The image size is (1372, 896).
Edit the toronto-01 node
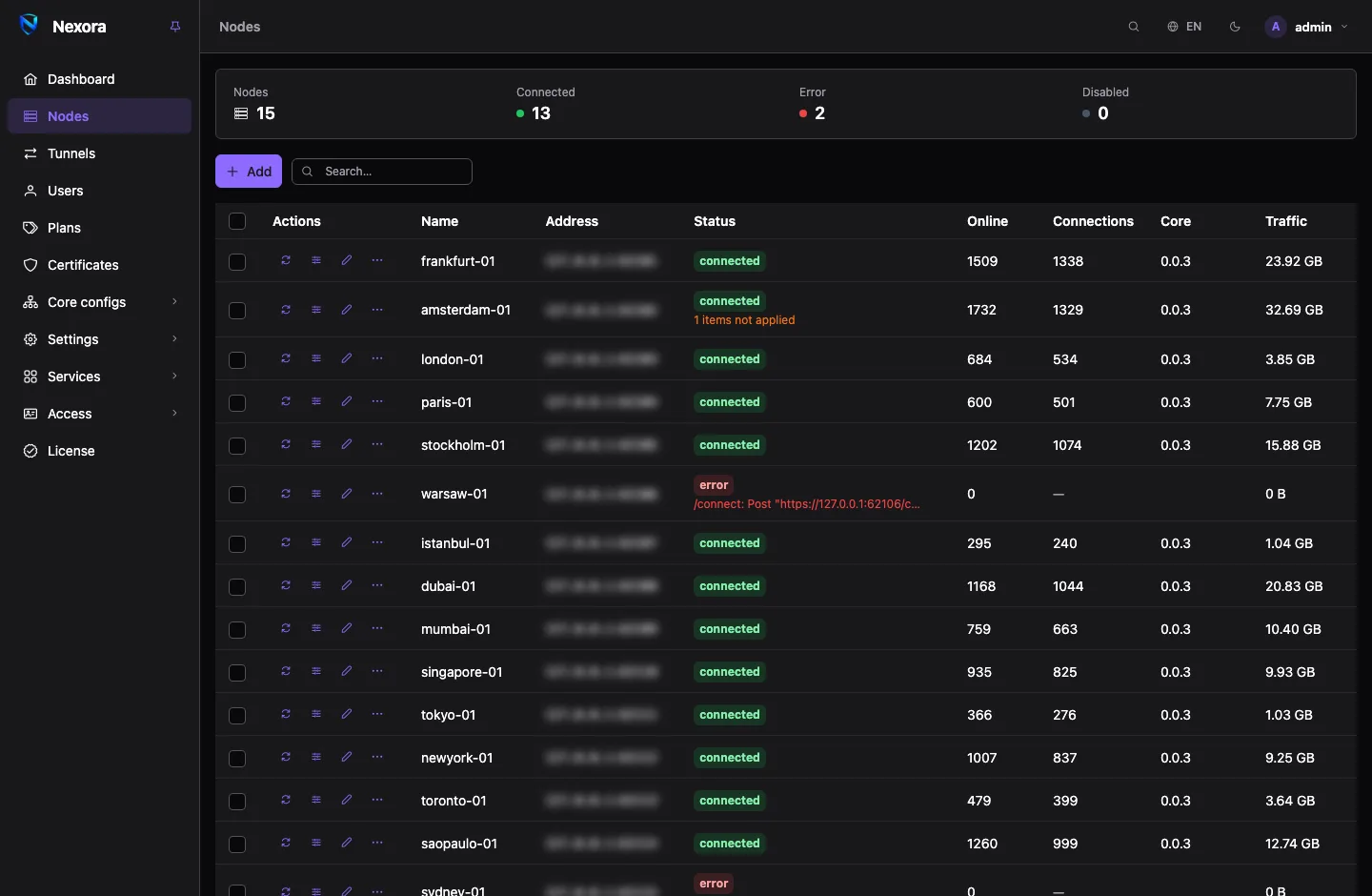[x=347, y=800]
